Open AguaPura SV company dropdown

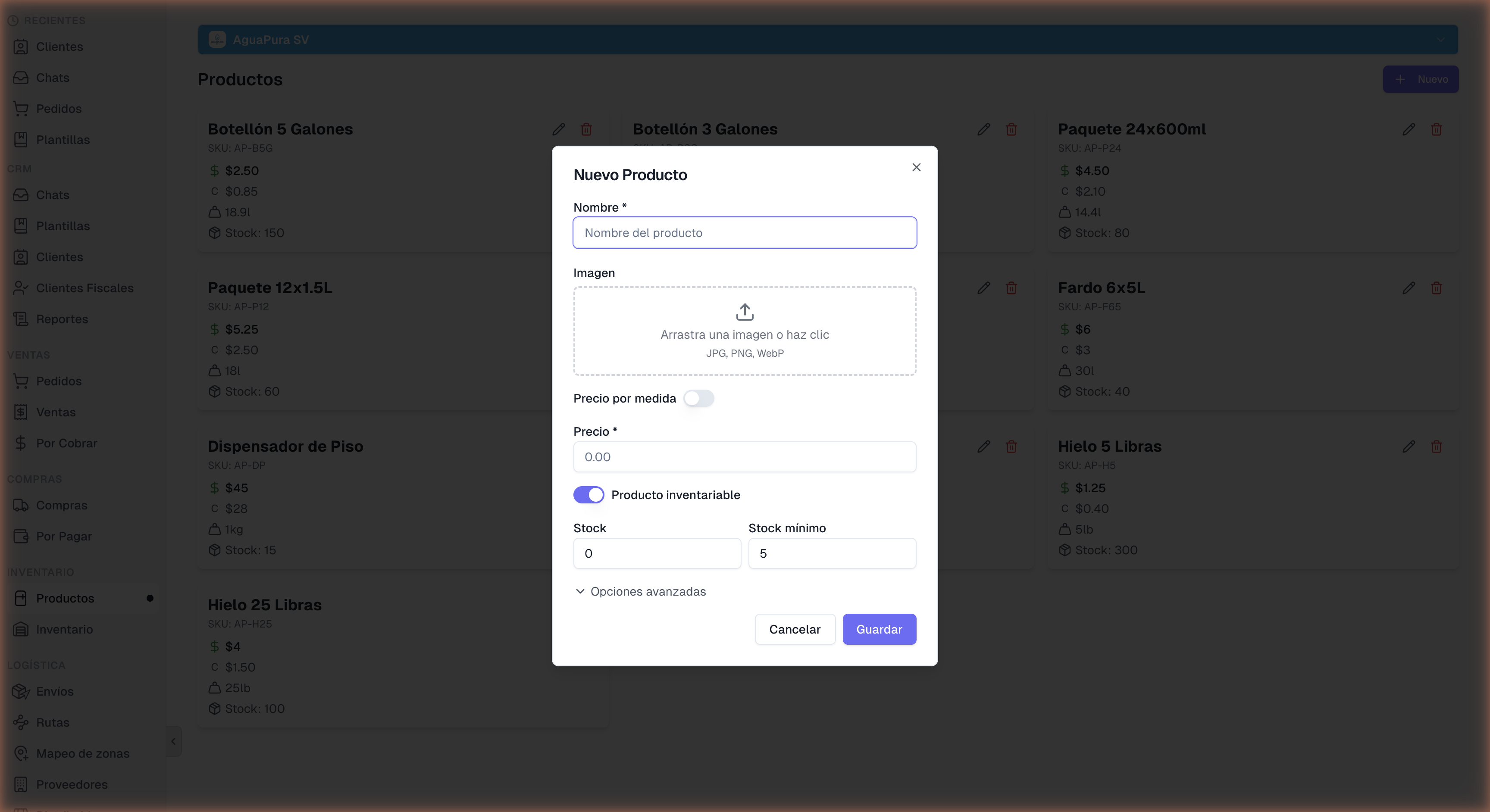[827, 40]
